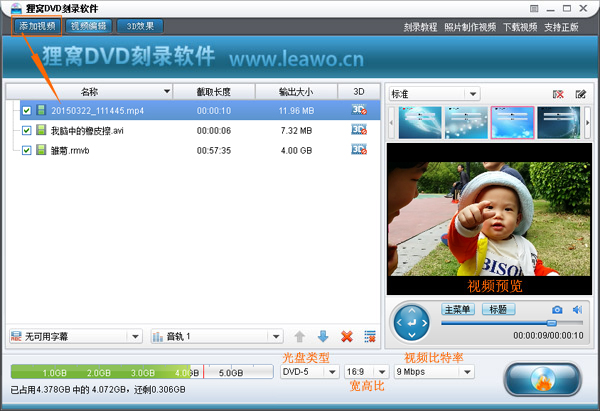Click the 添加视频 button

coord(37,26)
